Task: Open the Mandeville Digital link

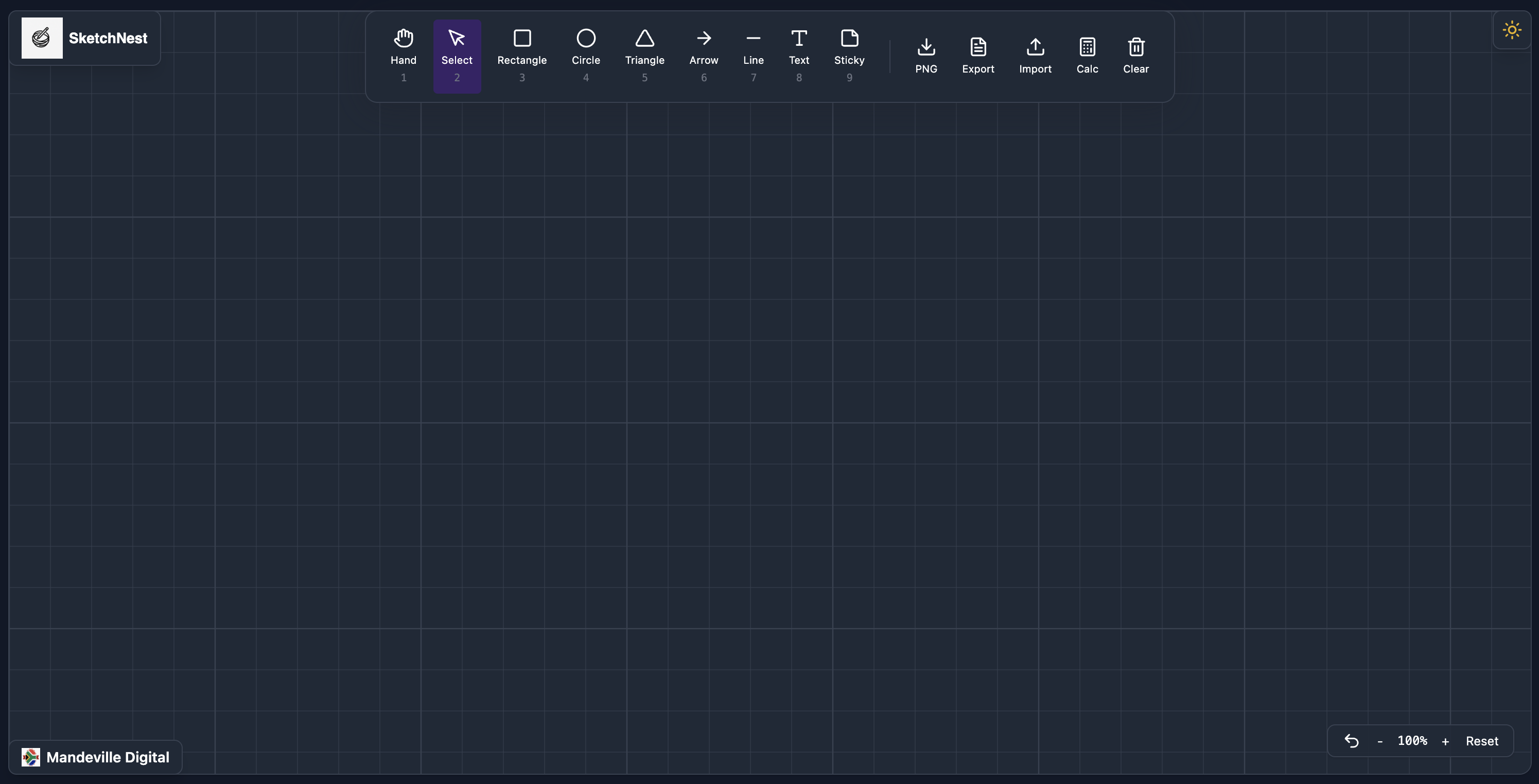Action: [x=96, y=757]
